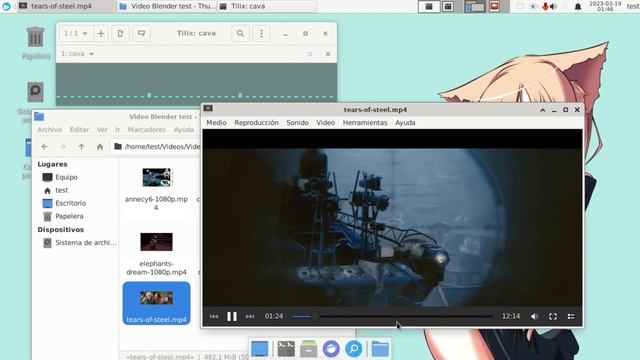Click the 12:14 duration label
This screenshot has width=640, height=360.
coord(511,316)
